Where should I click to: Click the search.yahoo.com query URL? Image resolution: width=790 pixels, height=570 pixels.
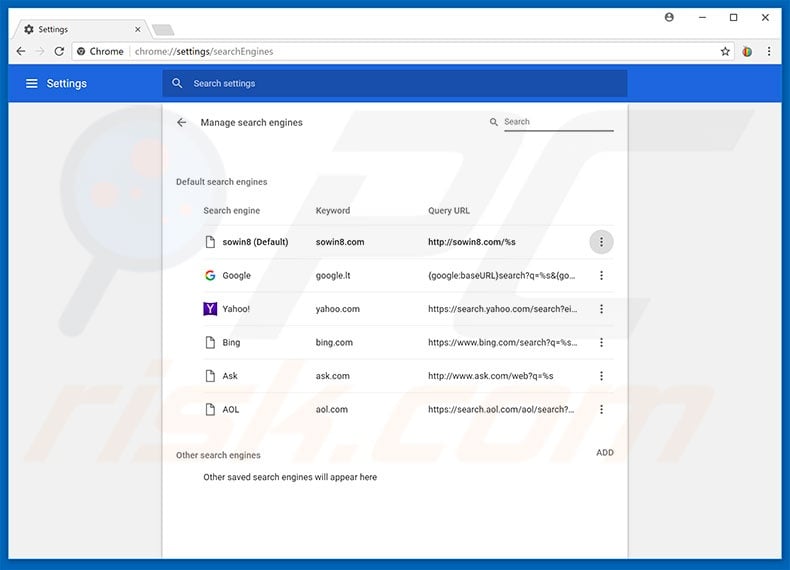pyautogui.click(x=502, y=309)
